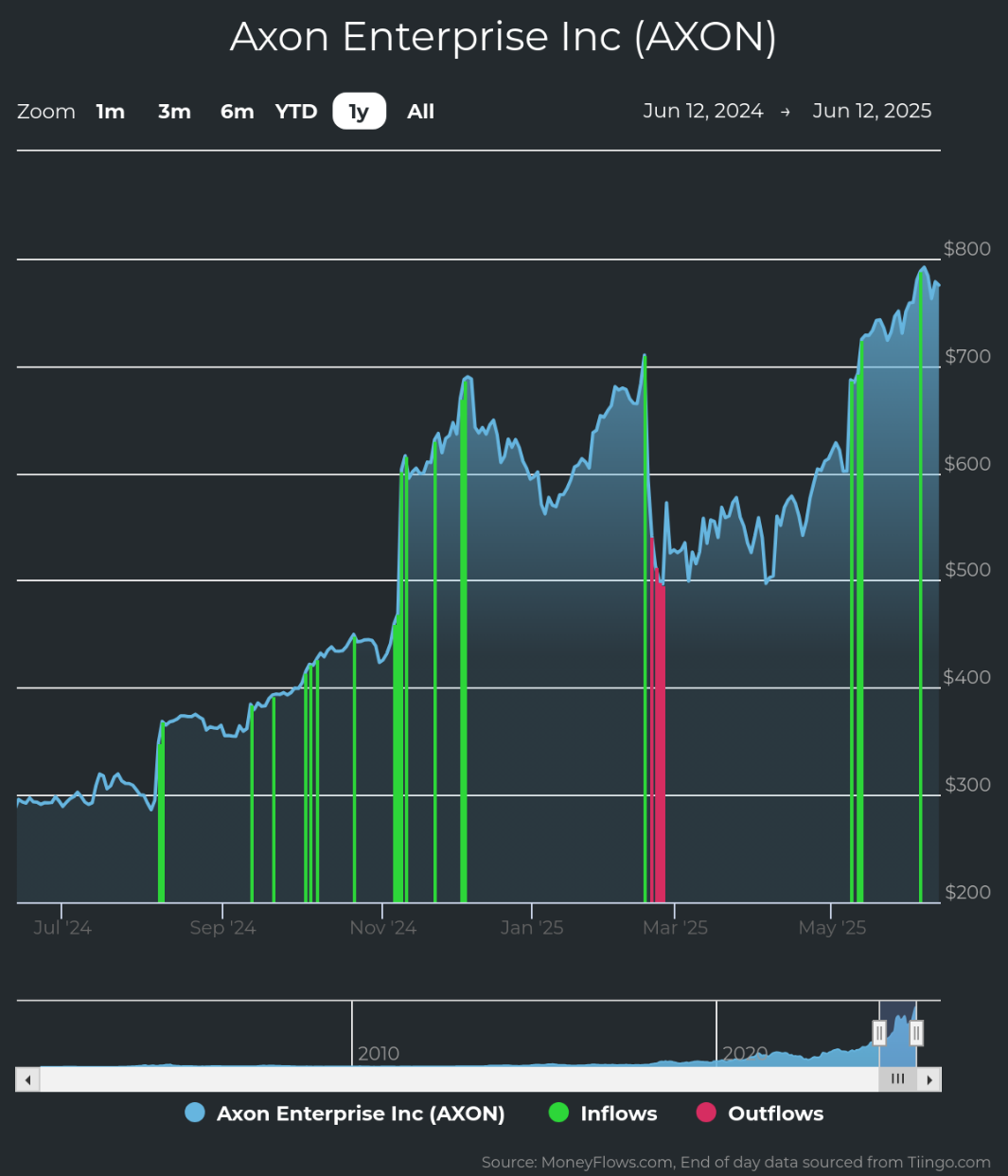
Task: Click the chart title Axon Enterprise Inc (AXON)
Action: (504, 37)
